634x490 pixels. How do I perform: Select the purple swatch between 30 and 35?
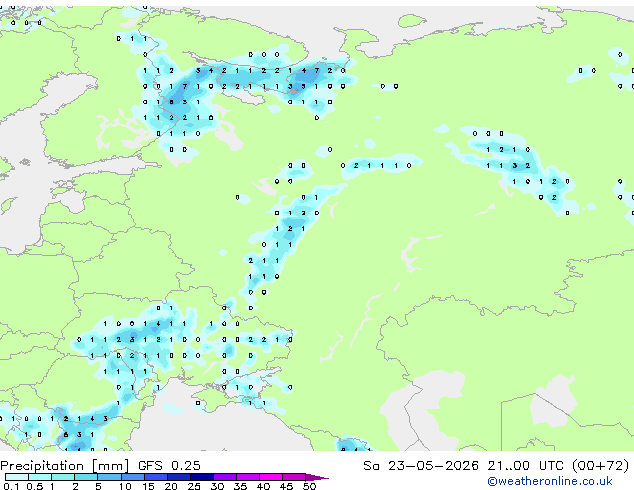pyautogui.click(x=224, y=477)
